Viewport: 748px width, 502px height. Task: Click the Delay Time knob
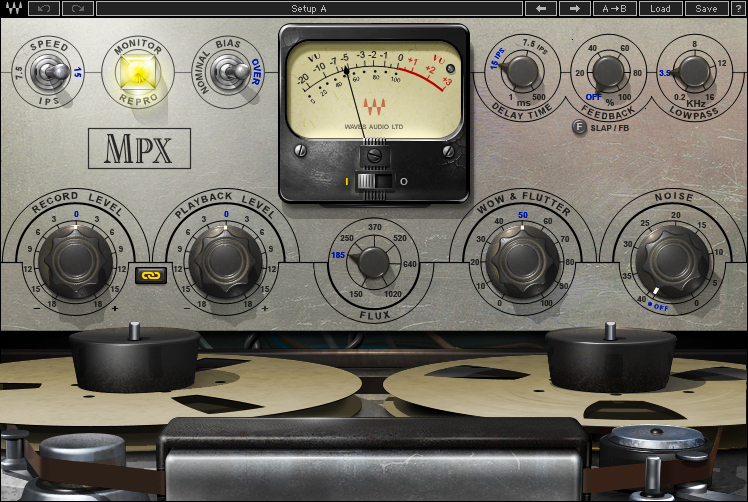522,72
